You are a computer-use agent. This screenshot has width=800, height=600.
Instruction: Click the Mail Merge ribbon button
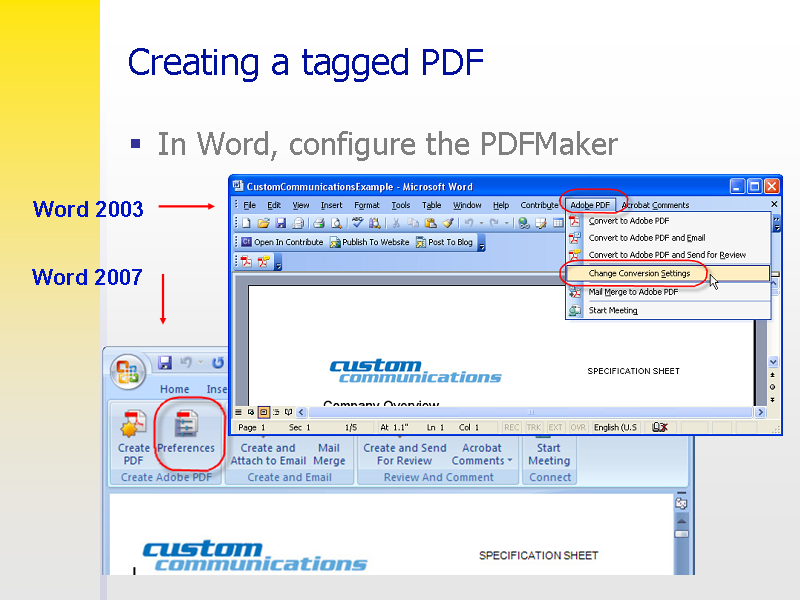(x=329, y=454)
